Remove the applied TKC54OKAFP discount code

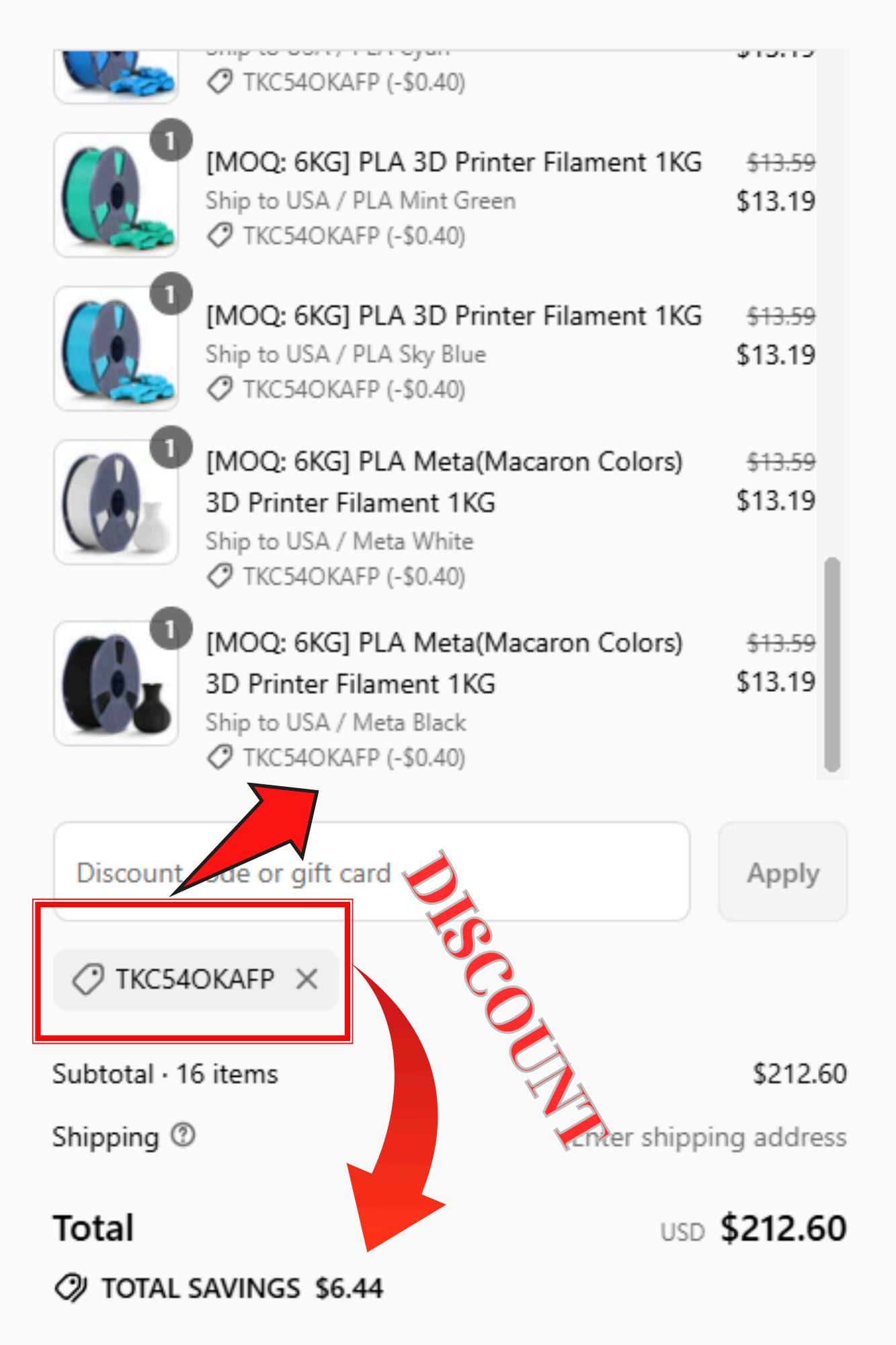[307, 979]
